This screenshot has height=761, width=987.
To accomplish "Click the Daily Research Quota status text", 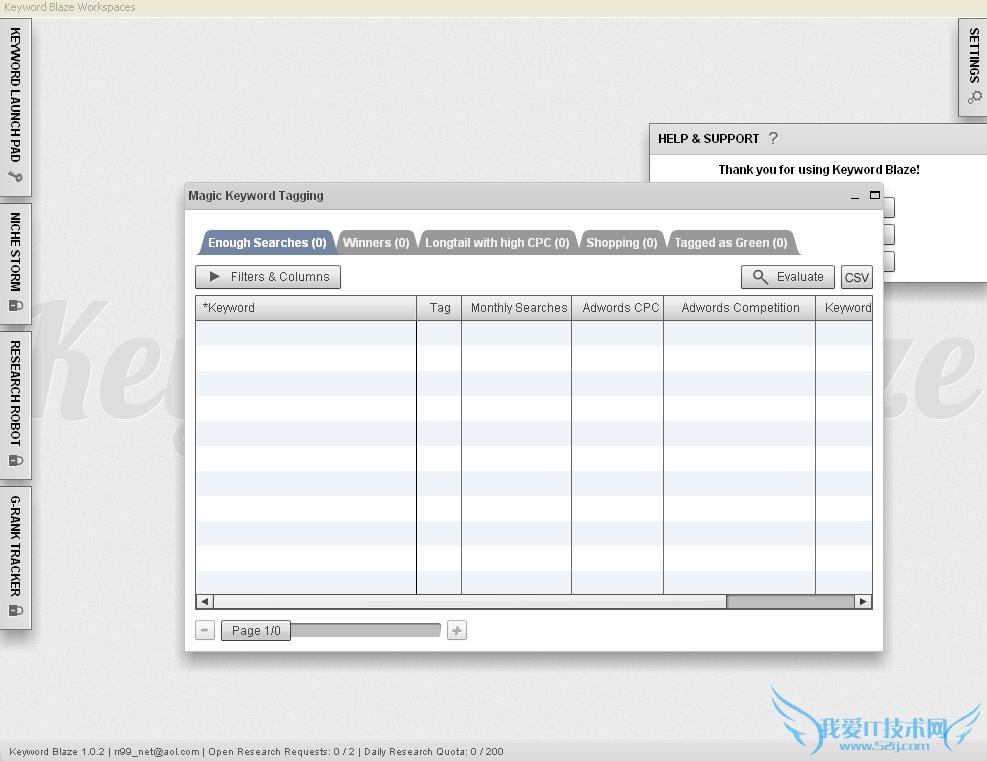I will click(434, 752).
